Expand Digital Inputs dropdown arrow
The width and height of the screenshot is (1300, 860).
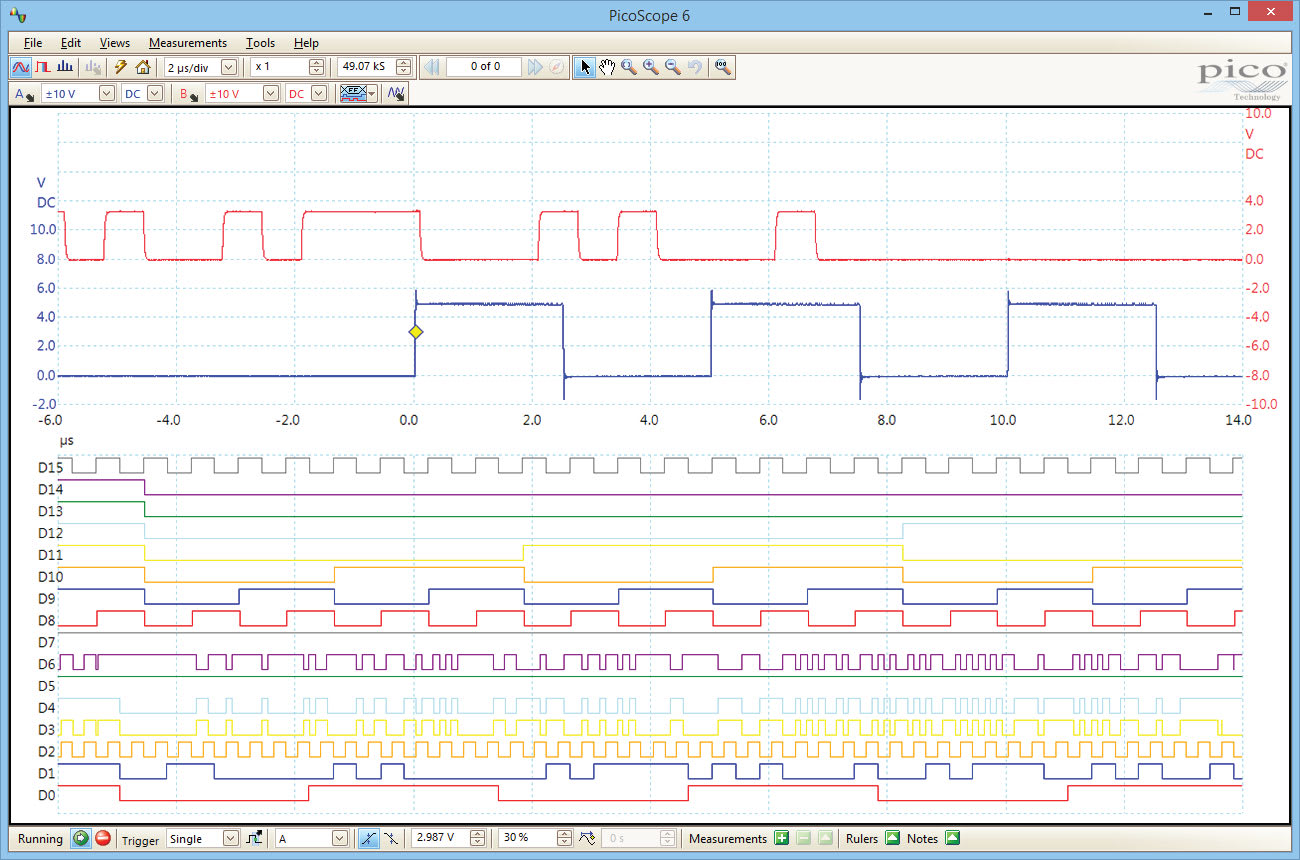coord(372,93)
